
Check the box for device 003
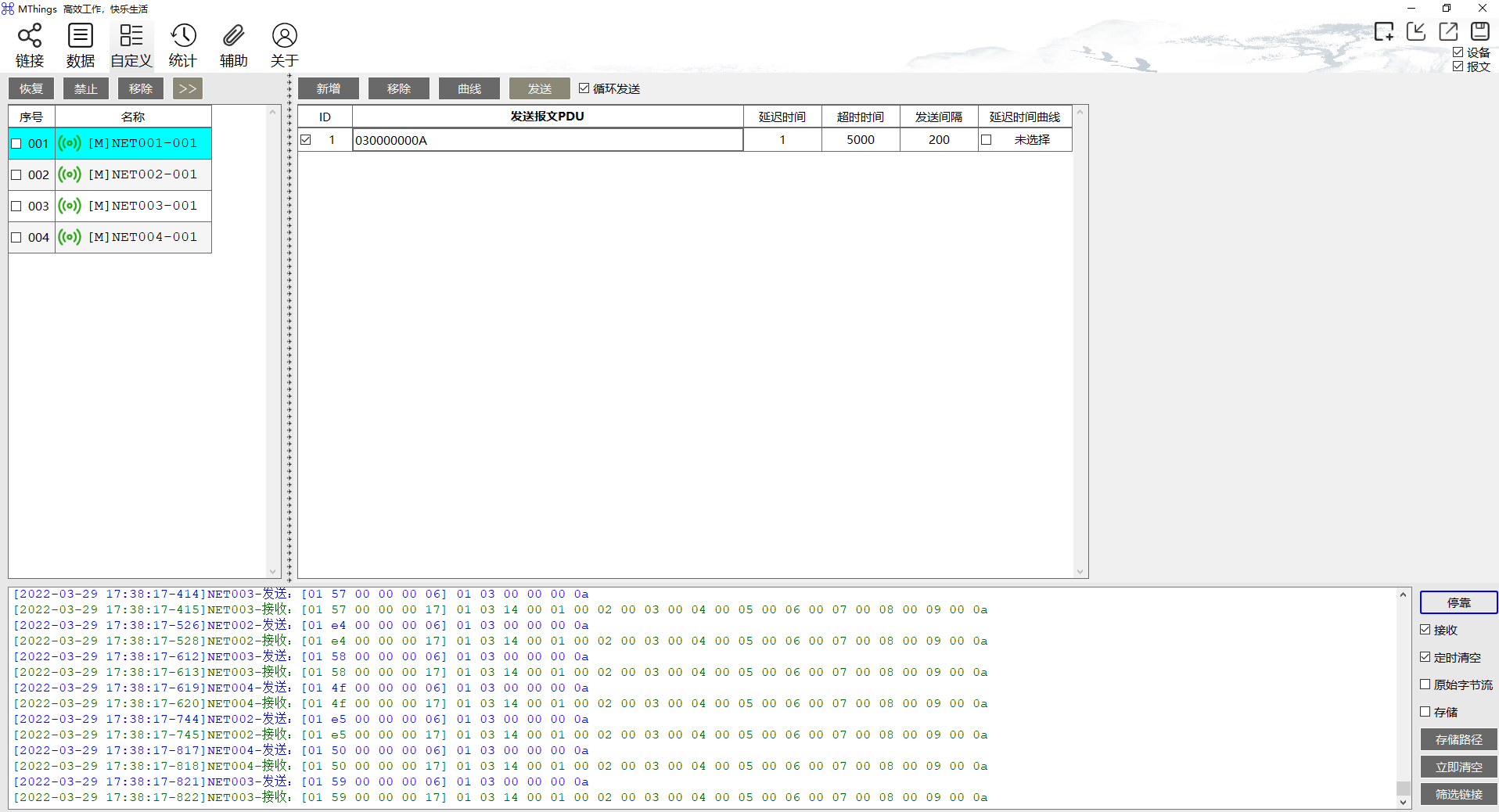16,207
